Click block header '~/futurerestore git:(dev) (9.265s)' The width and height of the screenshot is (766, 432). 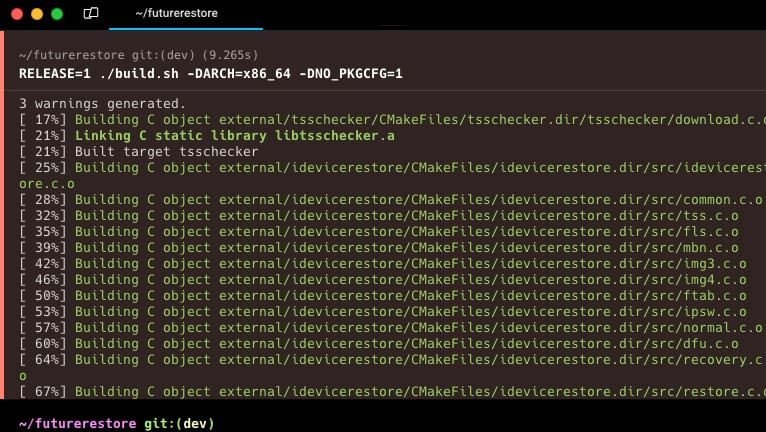pyautogui.click(x=138, y=55)
